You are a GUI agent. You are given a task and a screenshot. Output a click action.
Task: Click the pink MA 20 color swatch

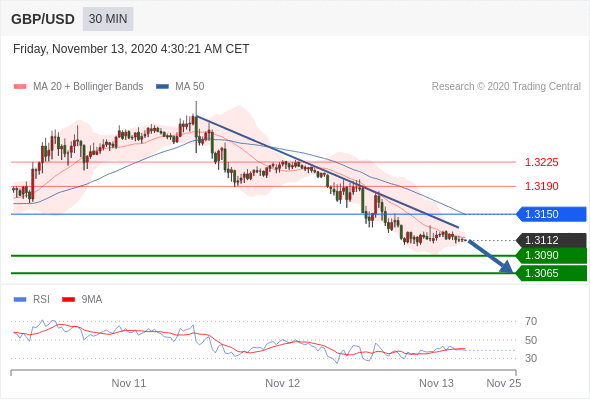pyautogui.click(x=20, y=87)
